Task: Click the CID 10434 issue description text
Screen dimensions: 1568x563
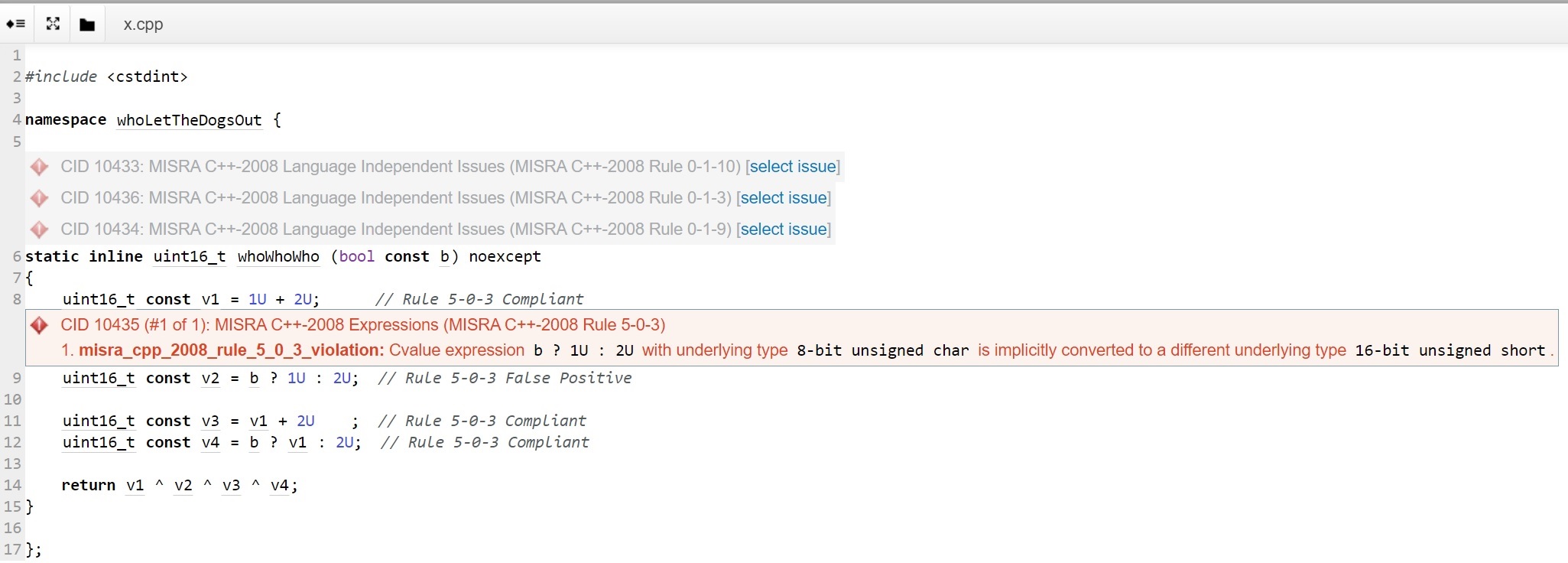Action: point(396,229)
